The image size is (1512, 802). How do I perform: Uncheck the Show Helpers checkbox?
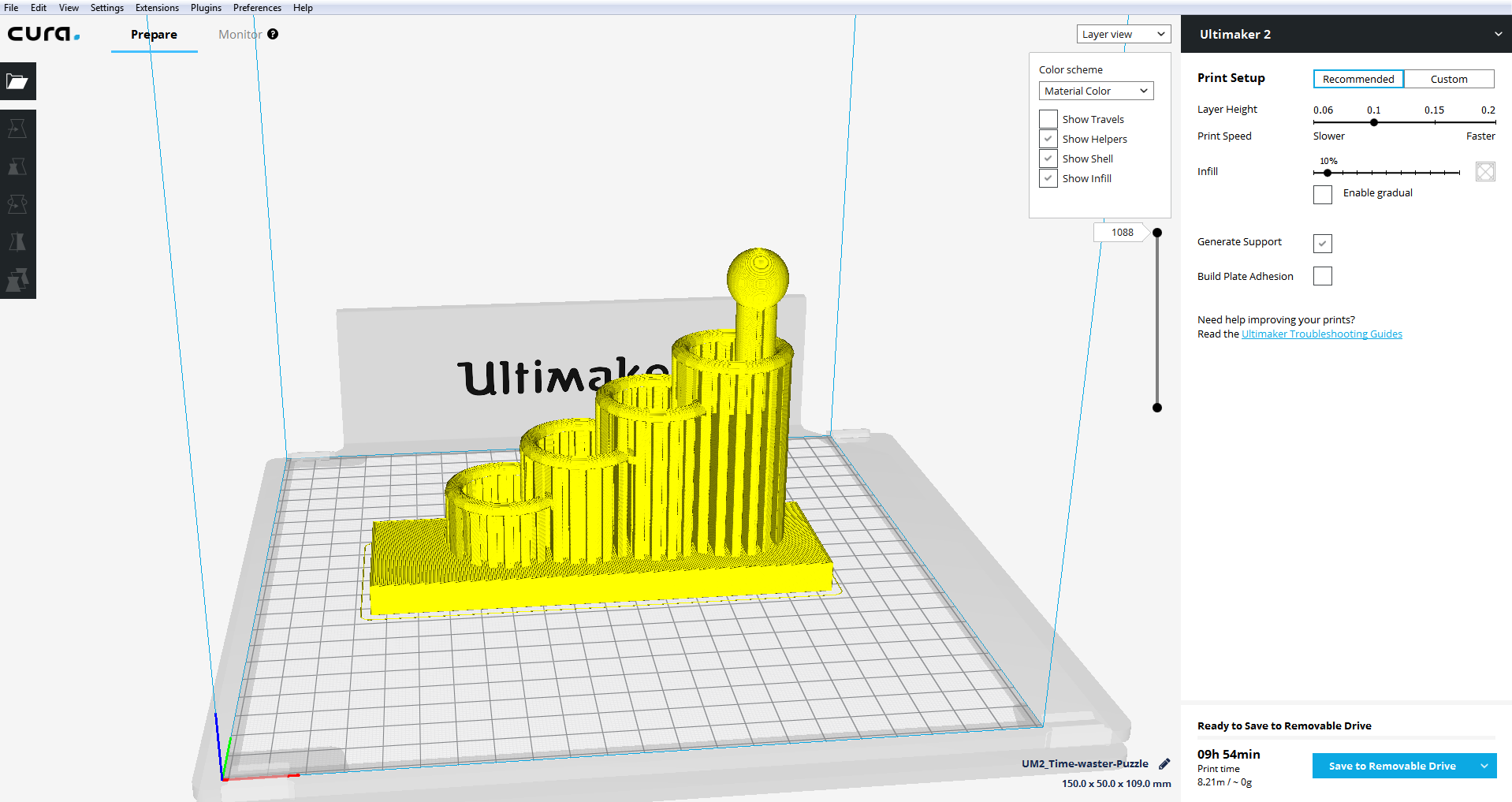1048,139
